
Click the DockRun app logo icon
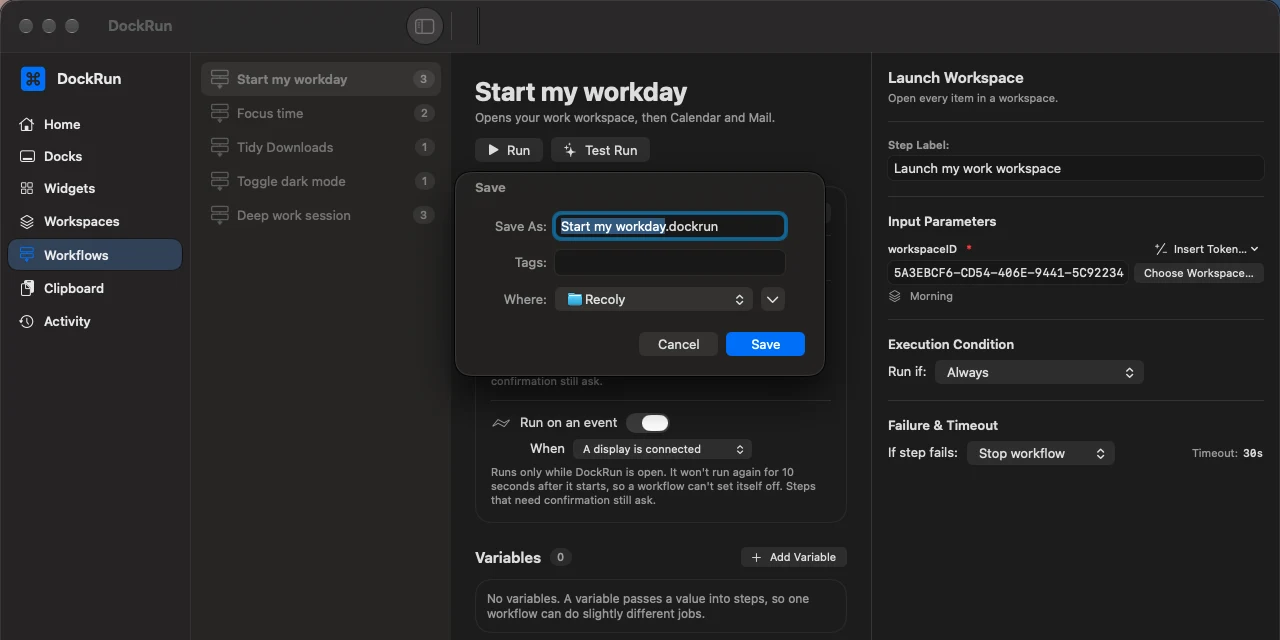pyautogui.click(x=33, y=79)
